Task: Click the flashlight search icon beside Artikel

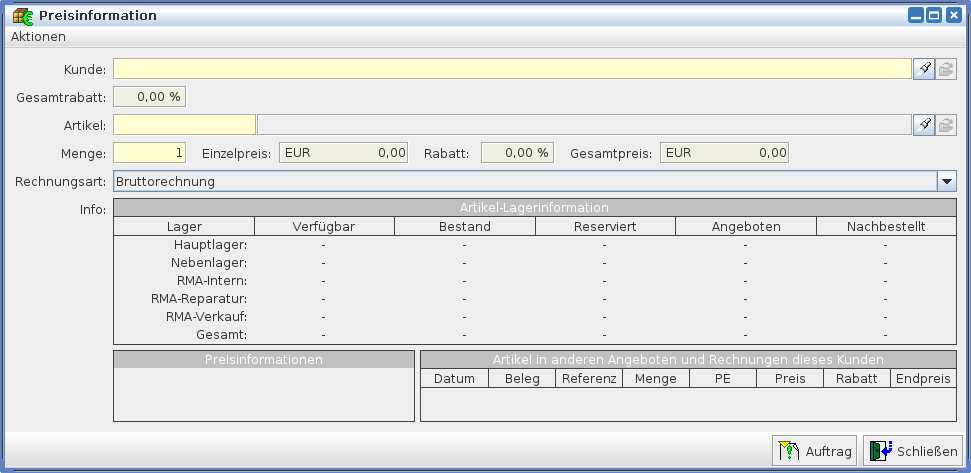Action: (x=924, y=125)
